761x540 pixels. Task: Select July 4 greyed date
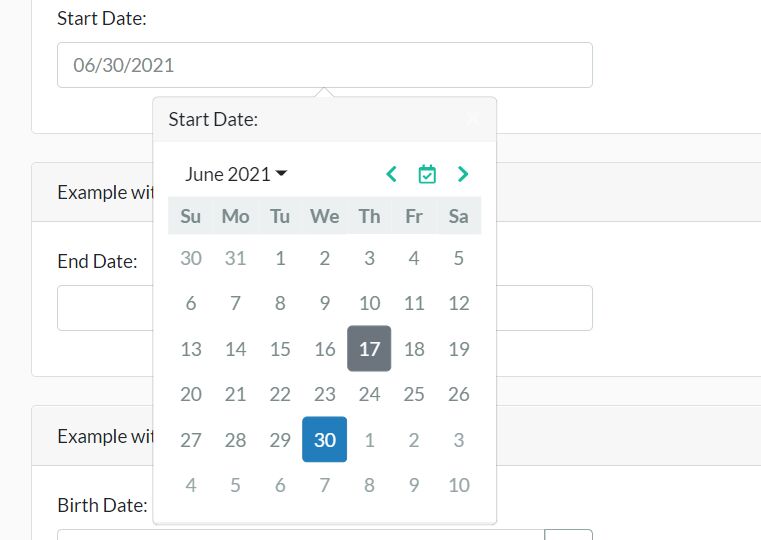[x=191, y=485]
